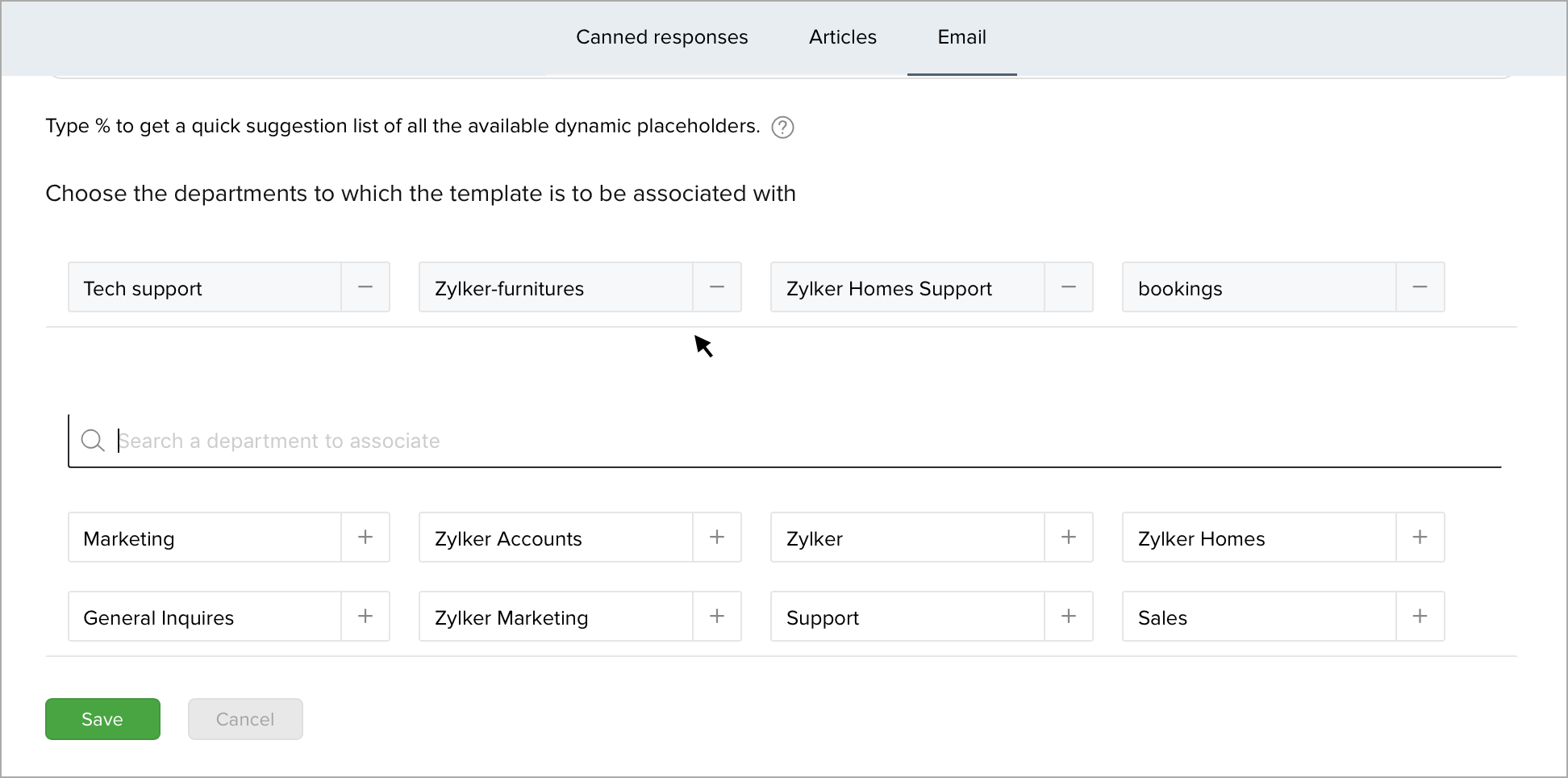Screen dimensions: 1568x778
Task: Add Zylker Homes via plus icon
Action: [1420, 537]
